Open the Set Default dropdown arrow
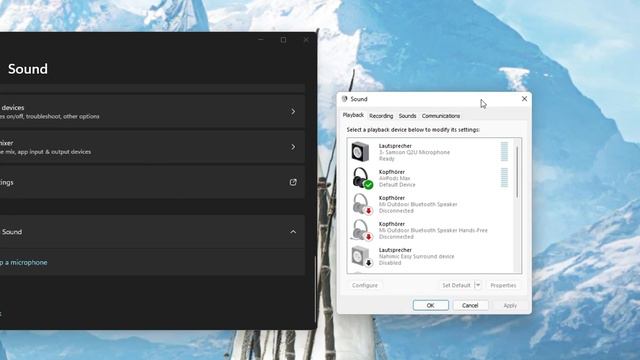The width and height of the screenshot is (640, 360). coord(478,285)
